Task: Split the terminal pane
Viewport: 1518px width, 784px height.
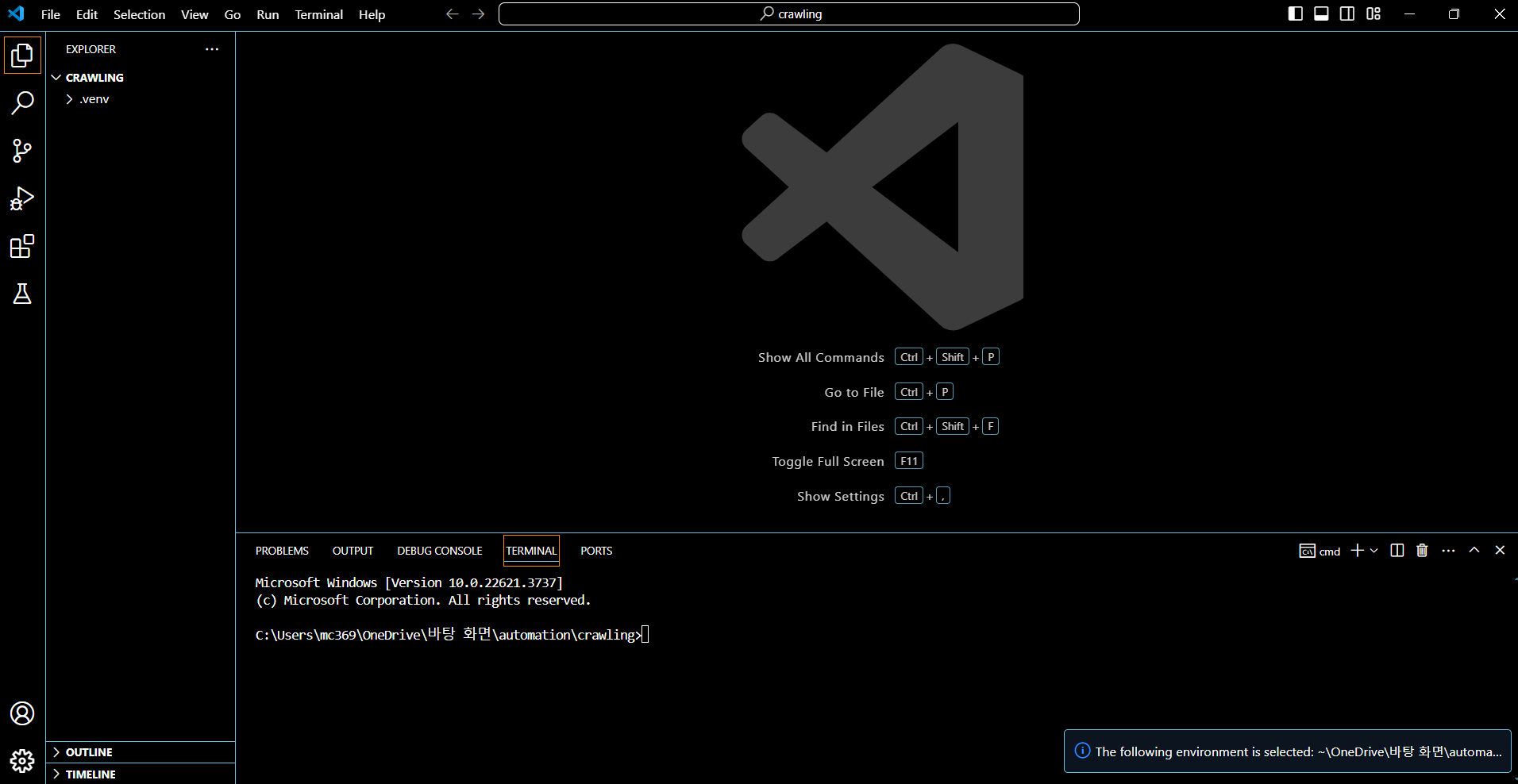Action: pos(1397,551)
